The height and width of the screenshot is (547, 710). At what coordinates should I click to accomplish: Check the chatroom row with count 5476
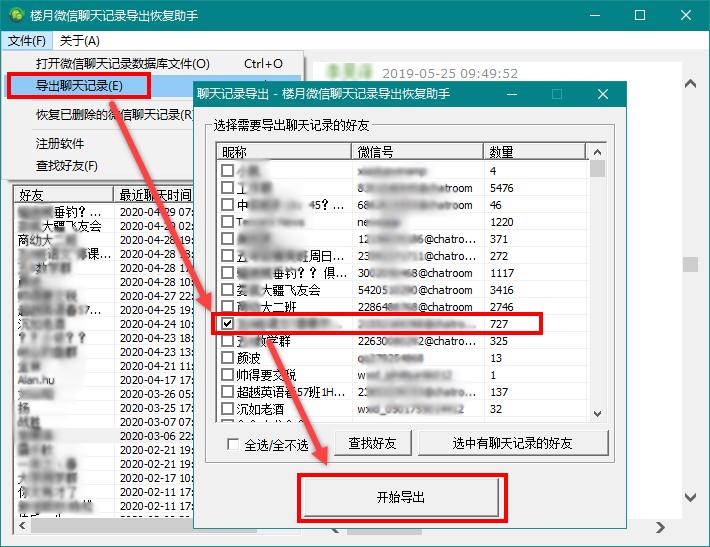pos(227,187)
